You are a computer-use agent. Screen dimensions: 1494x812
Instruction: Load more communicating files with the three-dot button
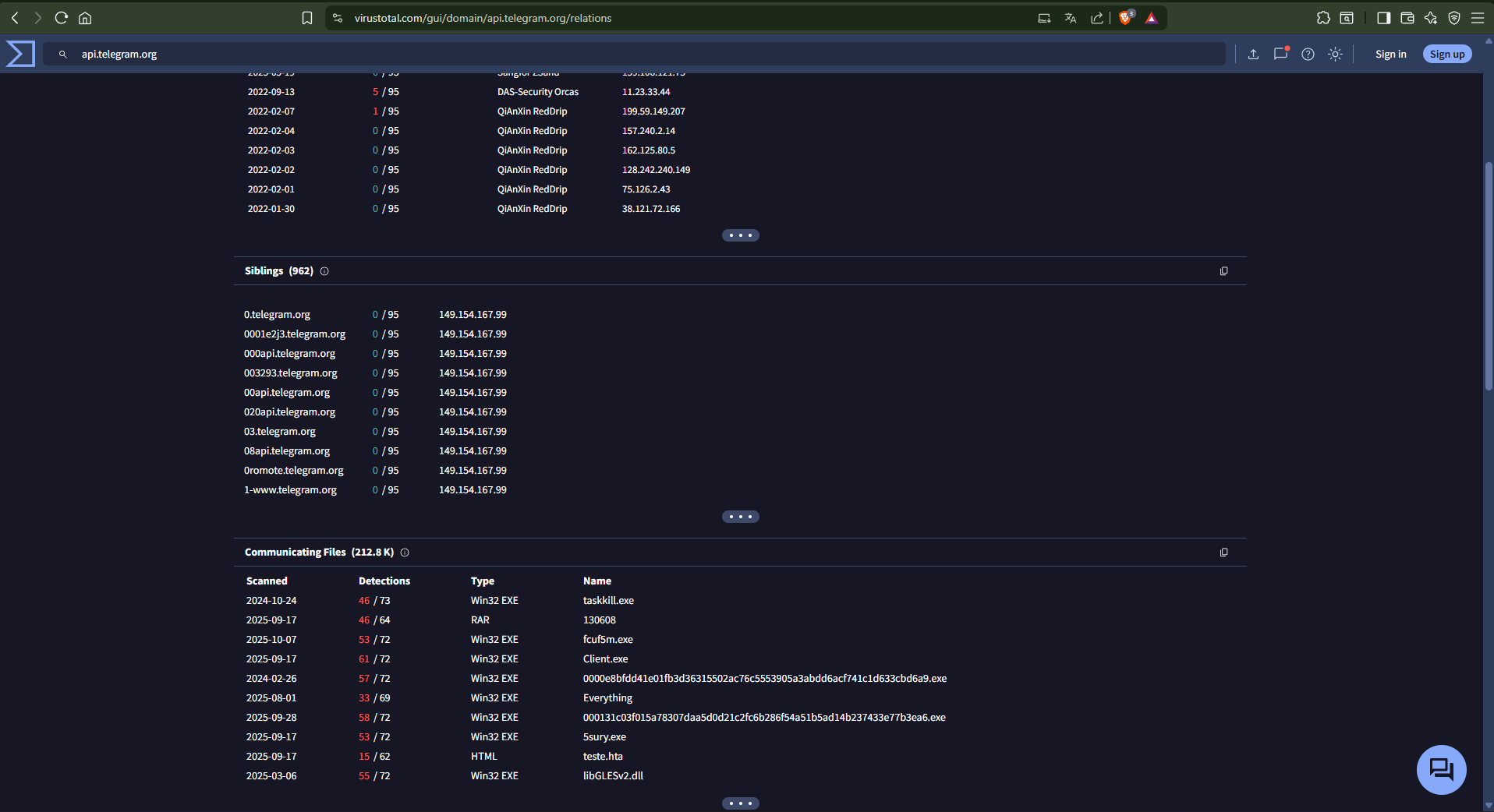pyautogui.click(x=740, y=803)
